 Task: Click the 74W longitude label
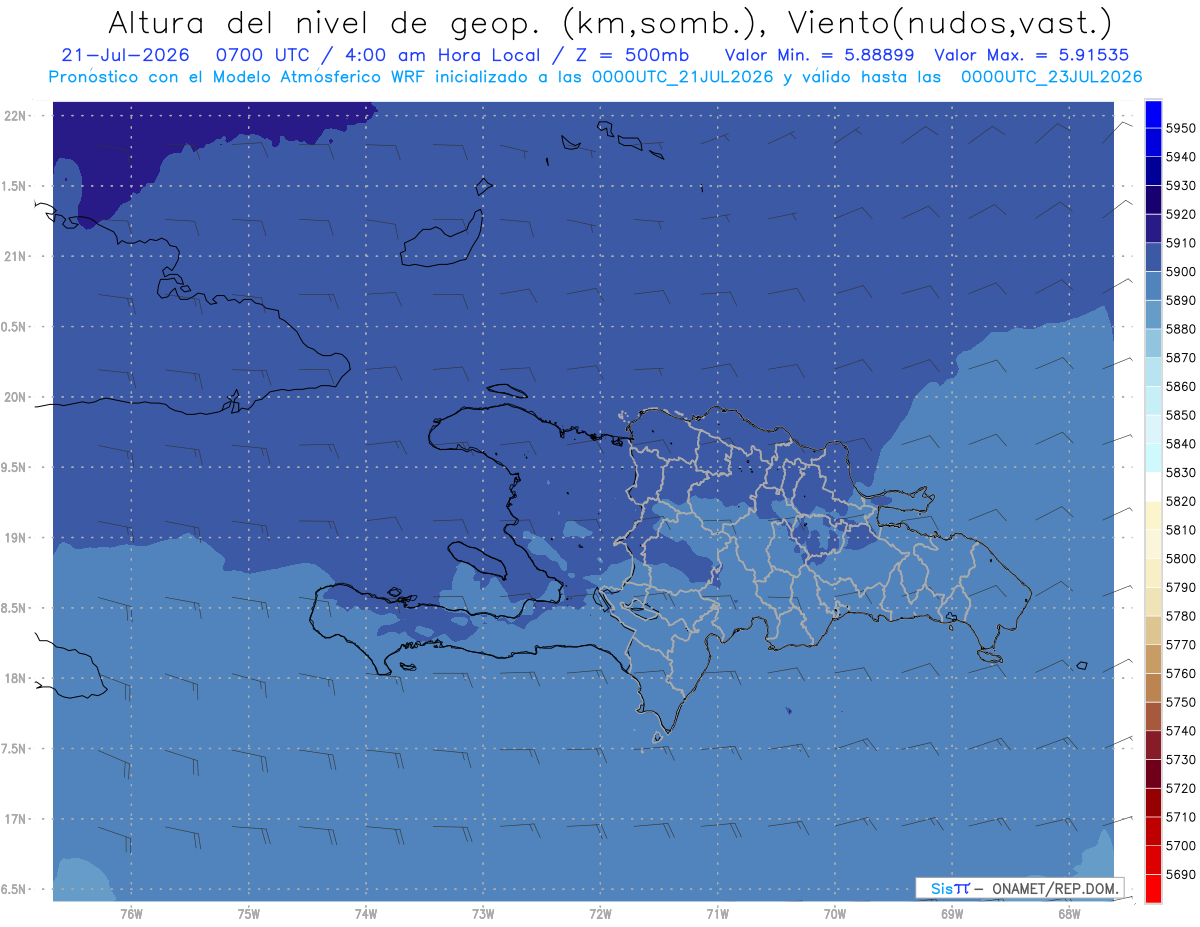click(x=365, y=914)
